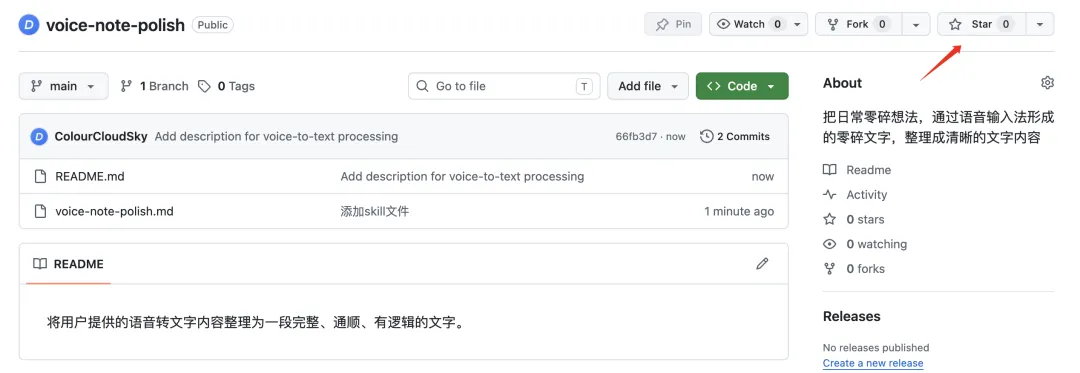Pin the repository with the Pin button

coord(673,24)
